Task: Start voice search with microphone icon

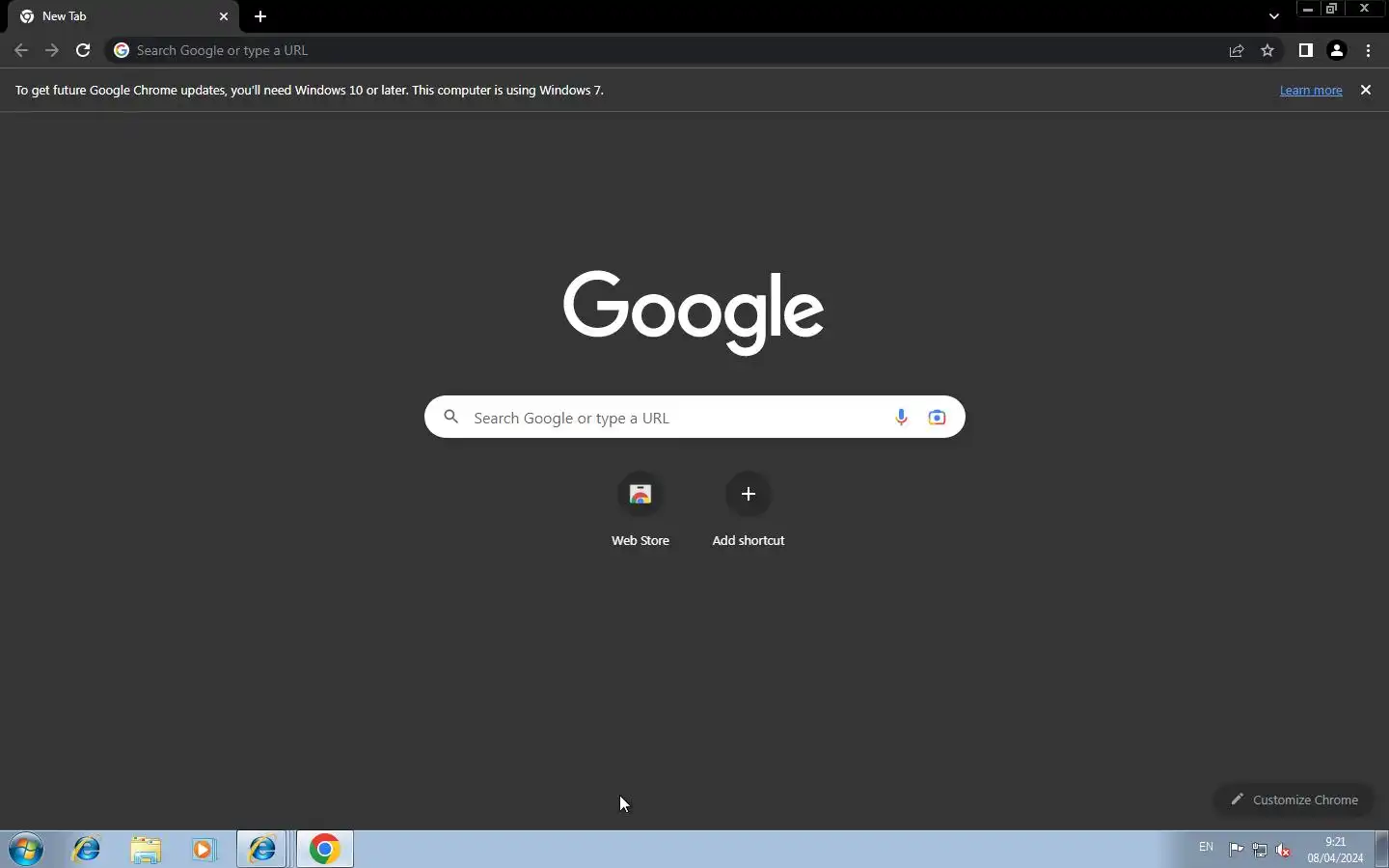Action: (901, 417)
